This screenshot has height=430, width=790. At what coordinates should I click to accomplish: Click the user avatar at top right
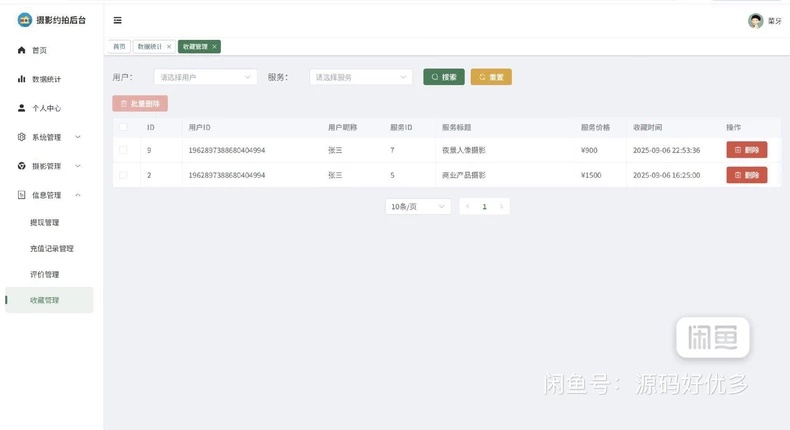755,21
